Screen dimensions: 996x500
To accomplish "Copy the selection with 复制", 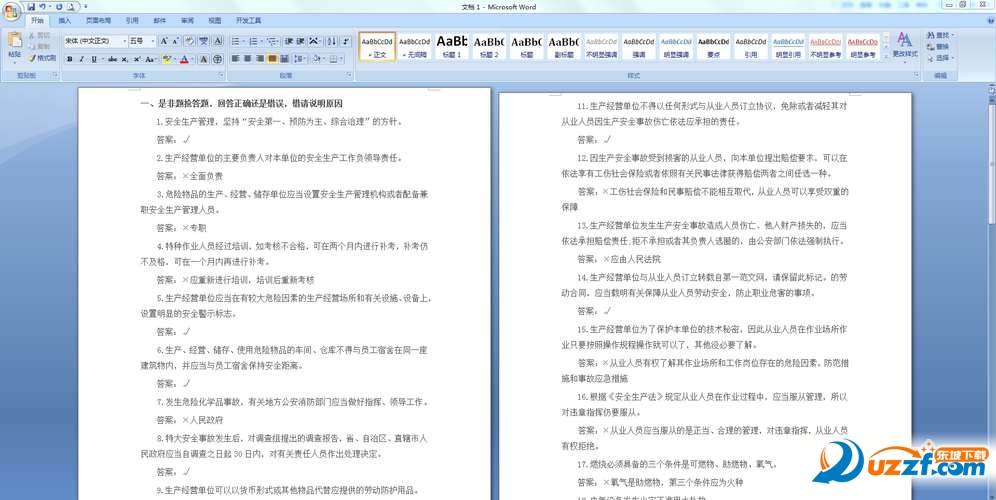I will click(x=39, y=46).
